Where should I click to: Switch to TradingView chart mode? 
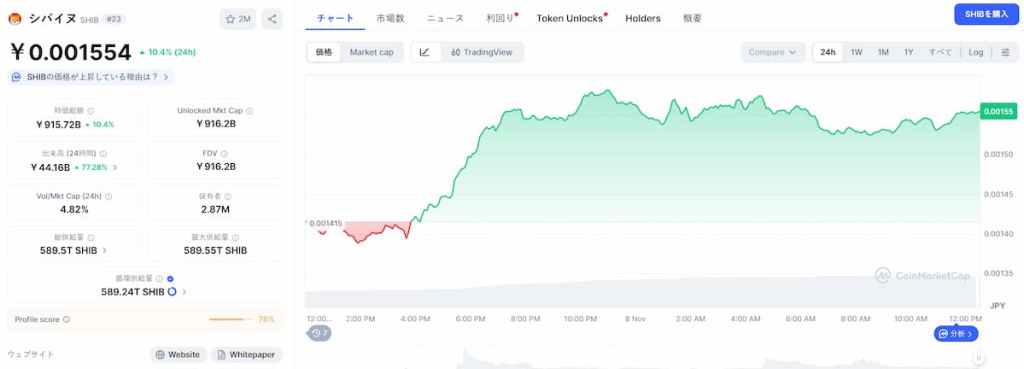coord(482,52)
